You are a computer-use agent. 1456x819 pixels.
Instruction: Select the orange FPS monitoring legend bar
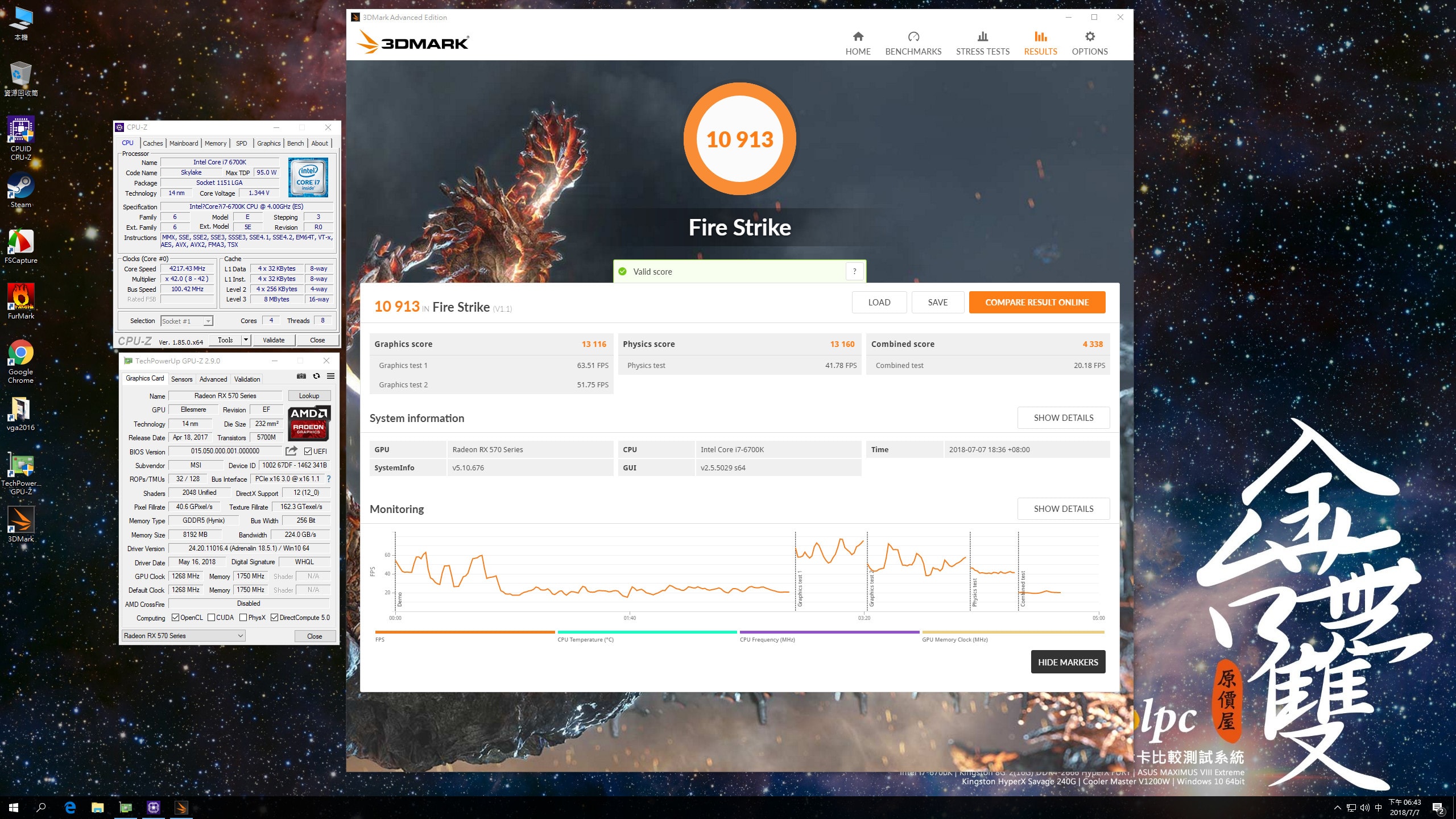coord(465,632)
